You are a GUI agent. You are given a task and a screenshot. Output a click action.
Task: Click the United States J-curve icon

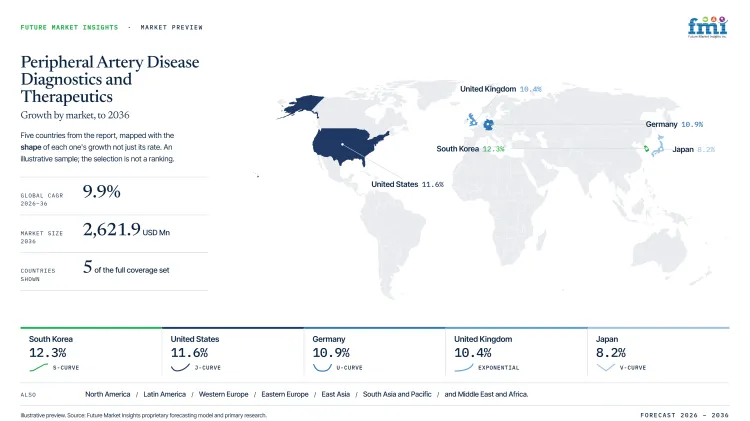[x=180, y=367]
